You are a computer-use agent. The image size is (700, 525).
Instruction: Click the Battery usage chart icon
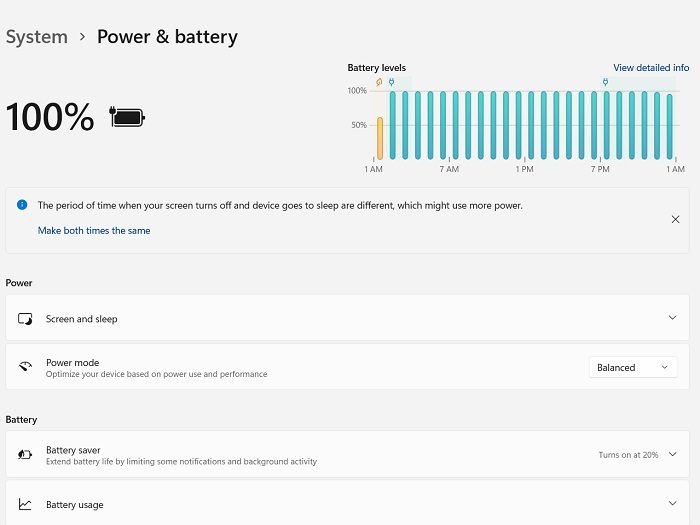pyautogui.click(x=25, y=504)
